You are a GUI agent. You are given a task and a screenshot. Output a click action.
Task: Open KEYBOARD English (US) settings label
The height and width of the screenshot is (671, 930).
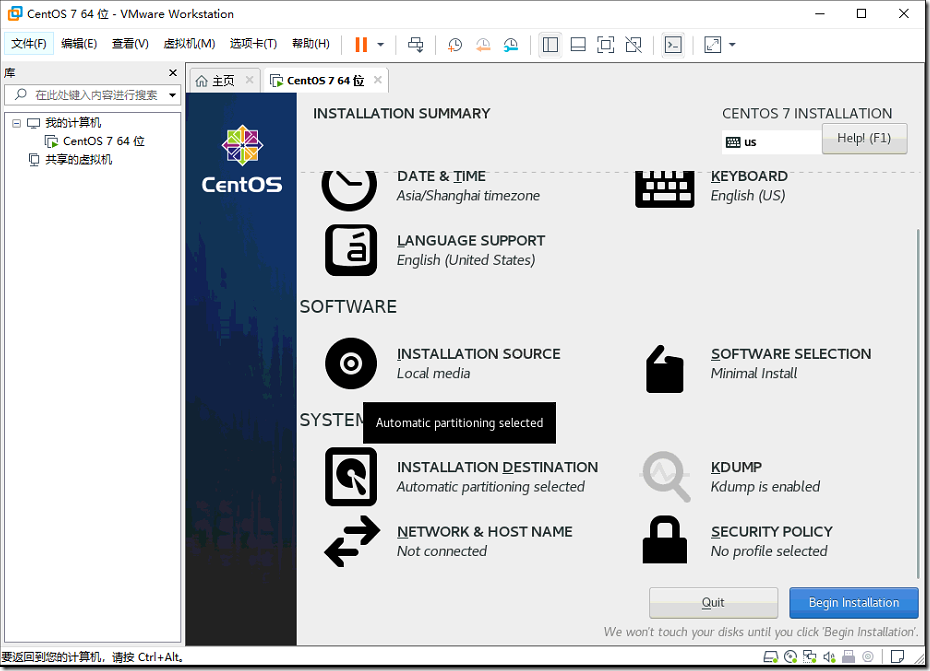tap(749, 186)
